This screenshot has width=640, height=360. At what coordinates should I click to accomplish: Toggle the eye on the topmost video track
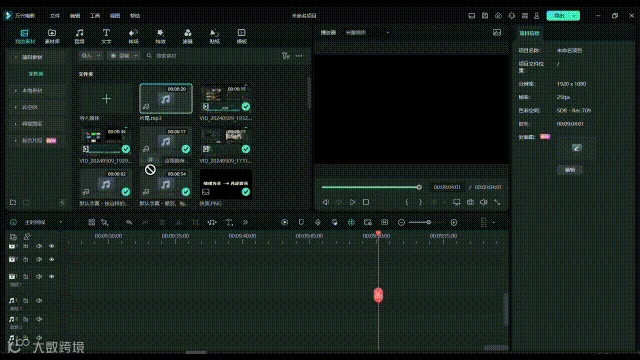point(52,246)
